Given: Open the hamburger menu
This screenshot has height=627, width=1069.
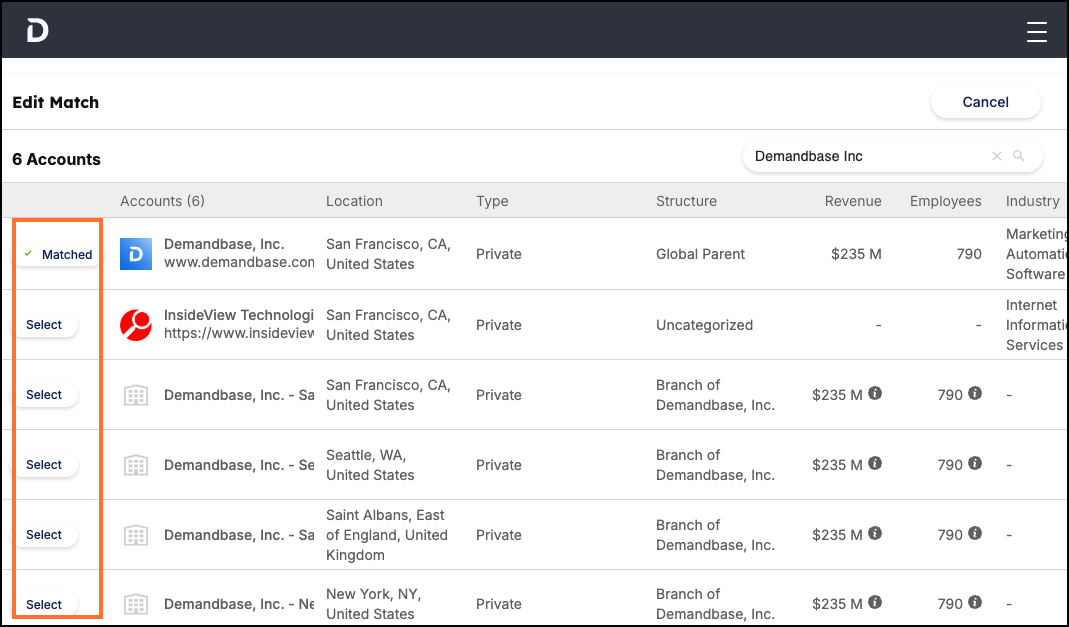Looking at the screenshot, I should 1036,31.
